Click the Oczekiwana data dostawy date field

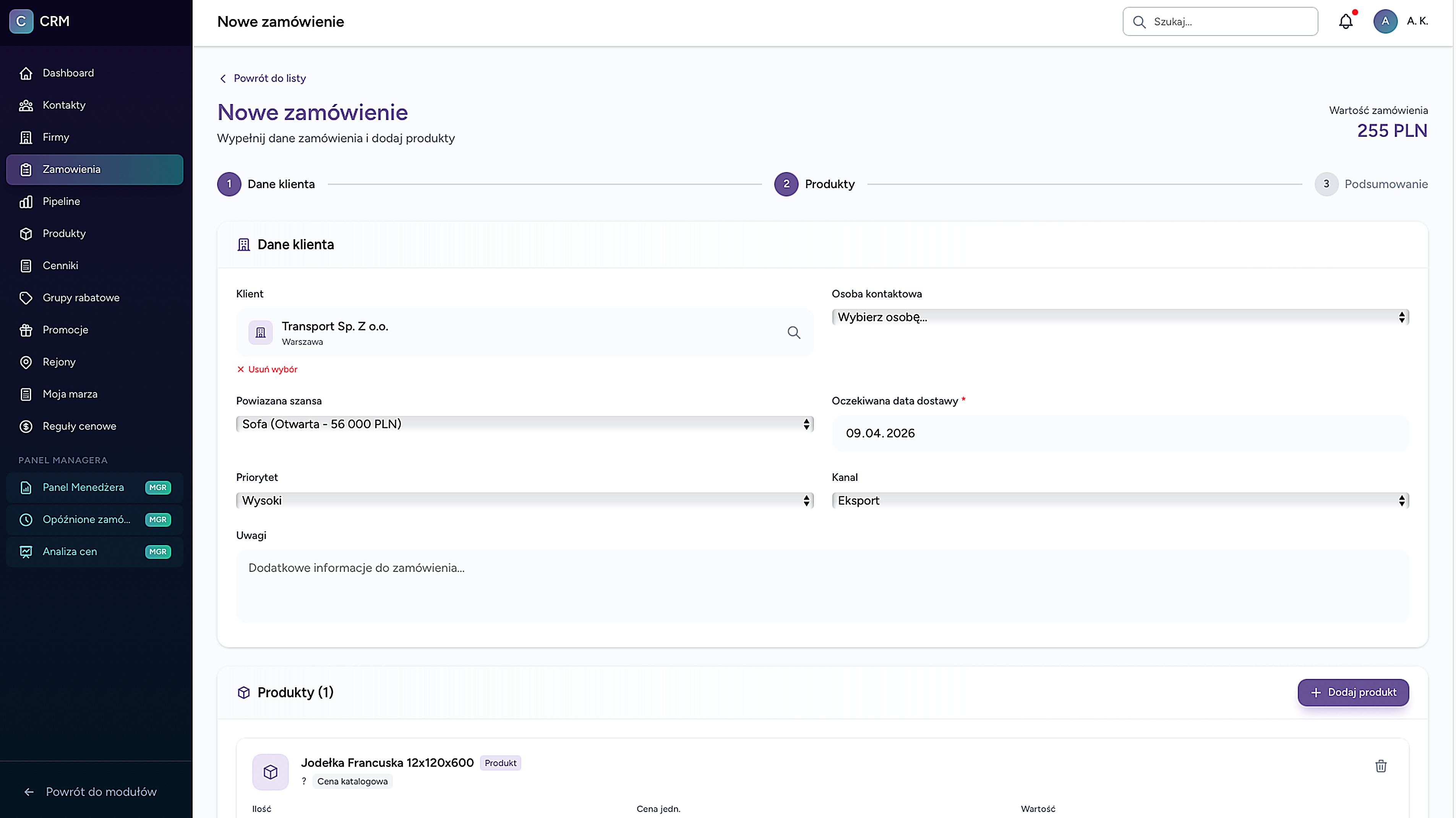(x=1120, y=433)
